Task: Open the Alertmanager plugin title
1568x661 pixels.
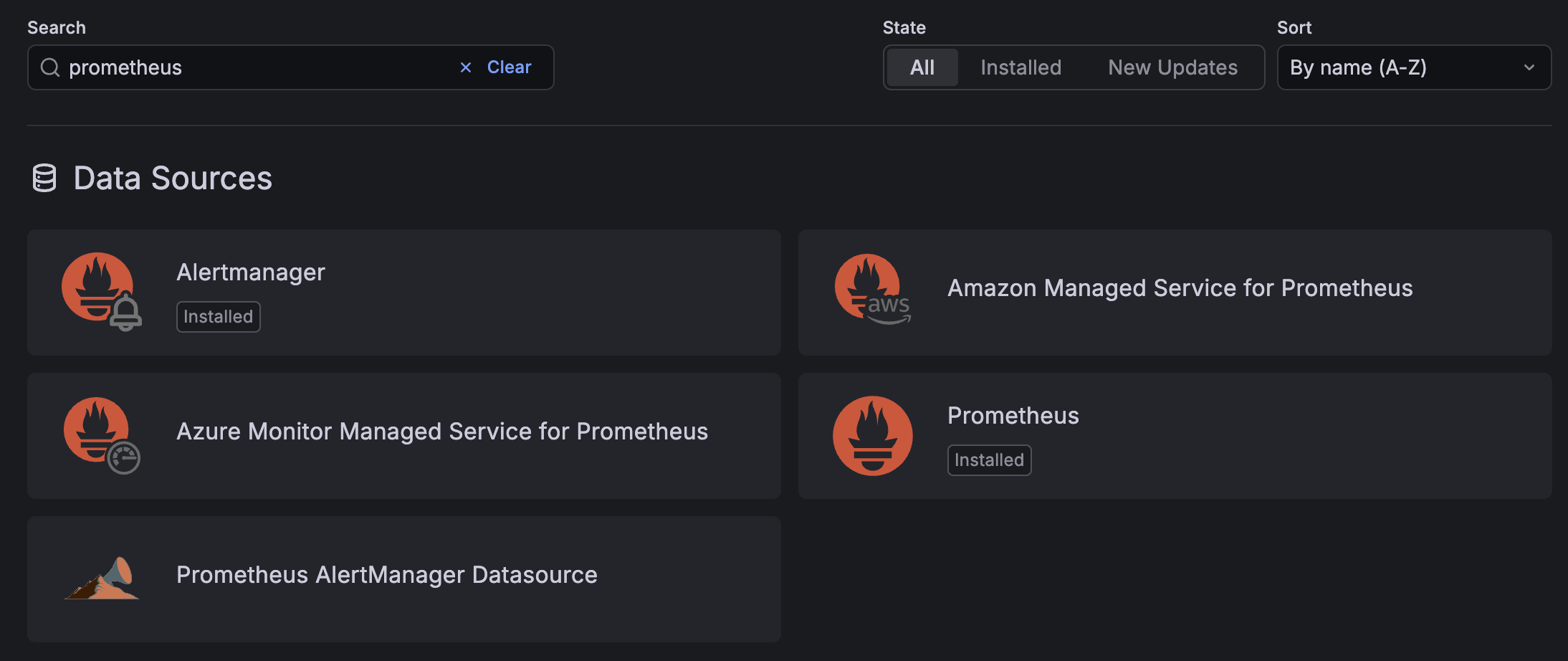Action: point(251,272)
